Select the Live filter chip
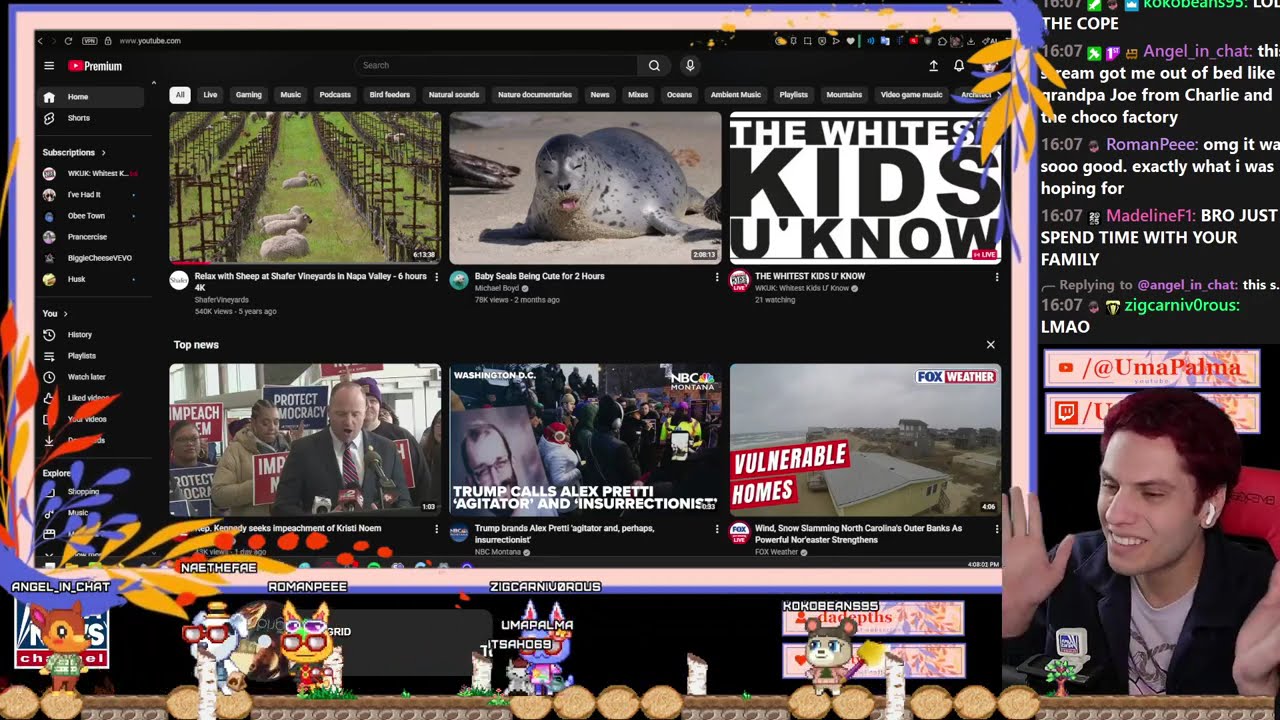1280x720 pixels. coord(210,95)
